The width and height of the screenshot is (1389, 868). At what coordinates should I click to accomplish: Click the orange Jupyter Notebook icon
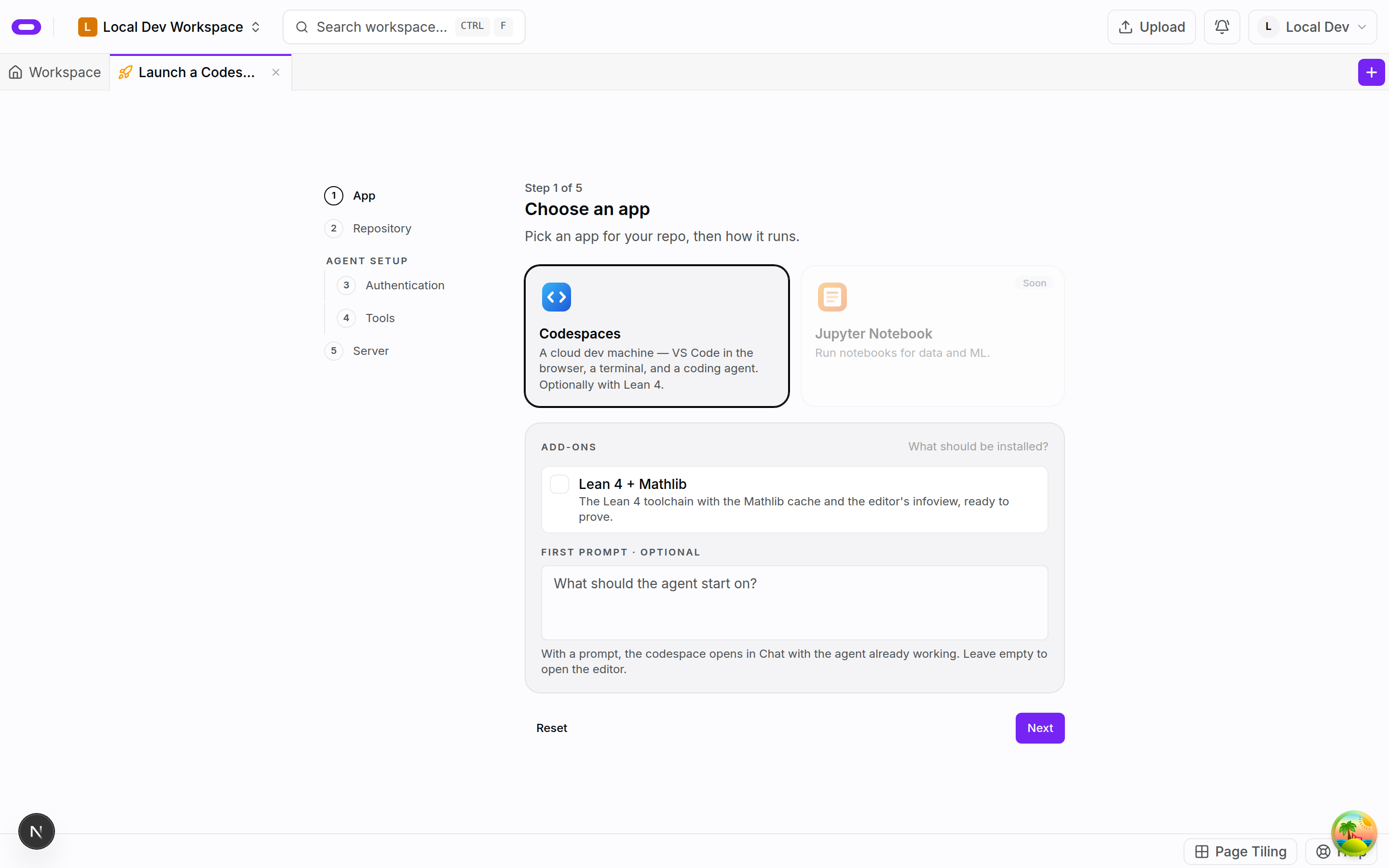tap(832, 297)
